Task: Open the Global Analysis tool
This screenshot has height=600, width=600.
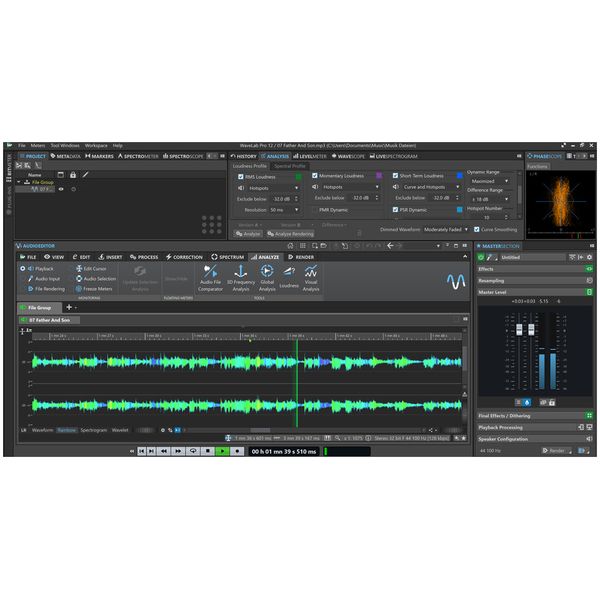Action: pyautogui.click(x=267, y=278)
